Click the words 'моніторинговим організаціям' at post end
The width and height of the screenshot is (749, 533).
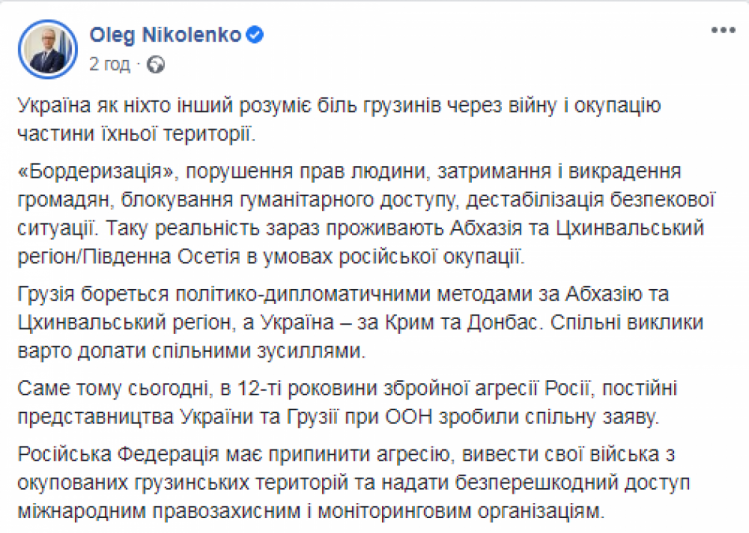[461, 512]
